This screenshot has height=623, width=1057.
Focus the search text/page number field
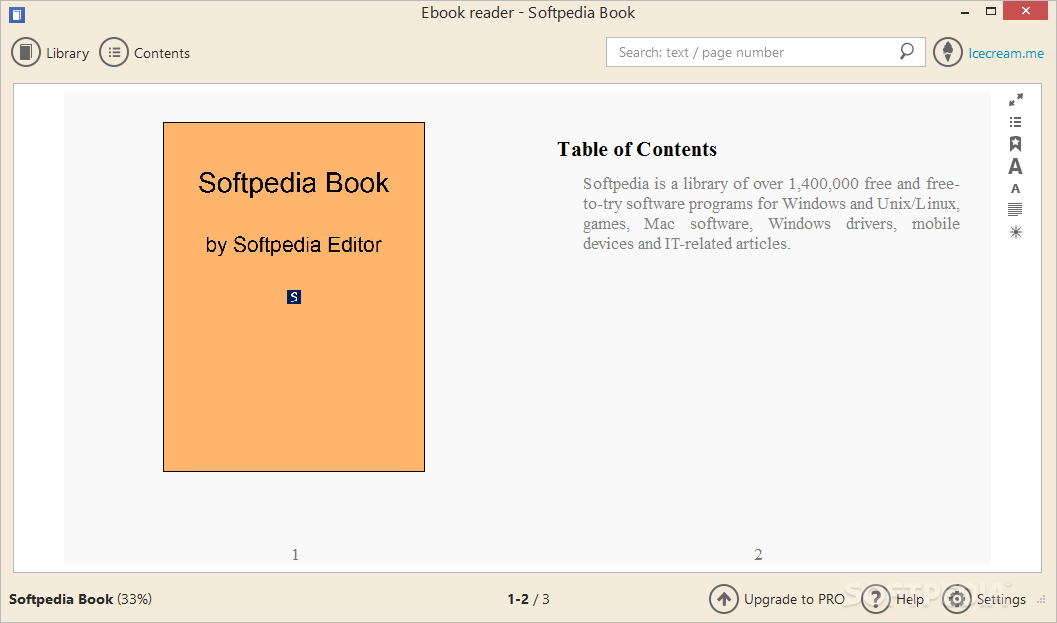click(765, 52)
